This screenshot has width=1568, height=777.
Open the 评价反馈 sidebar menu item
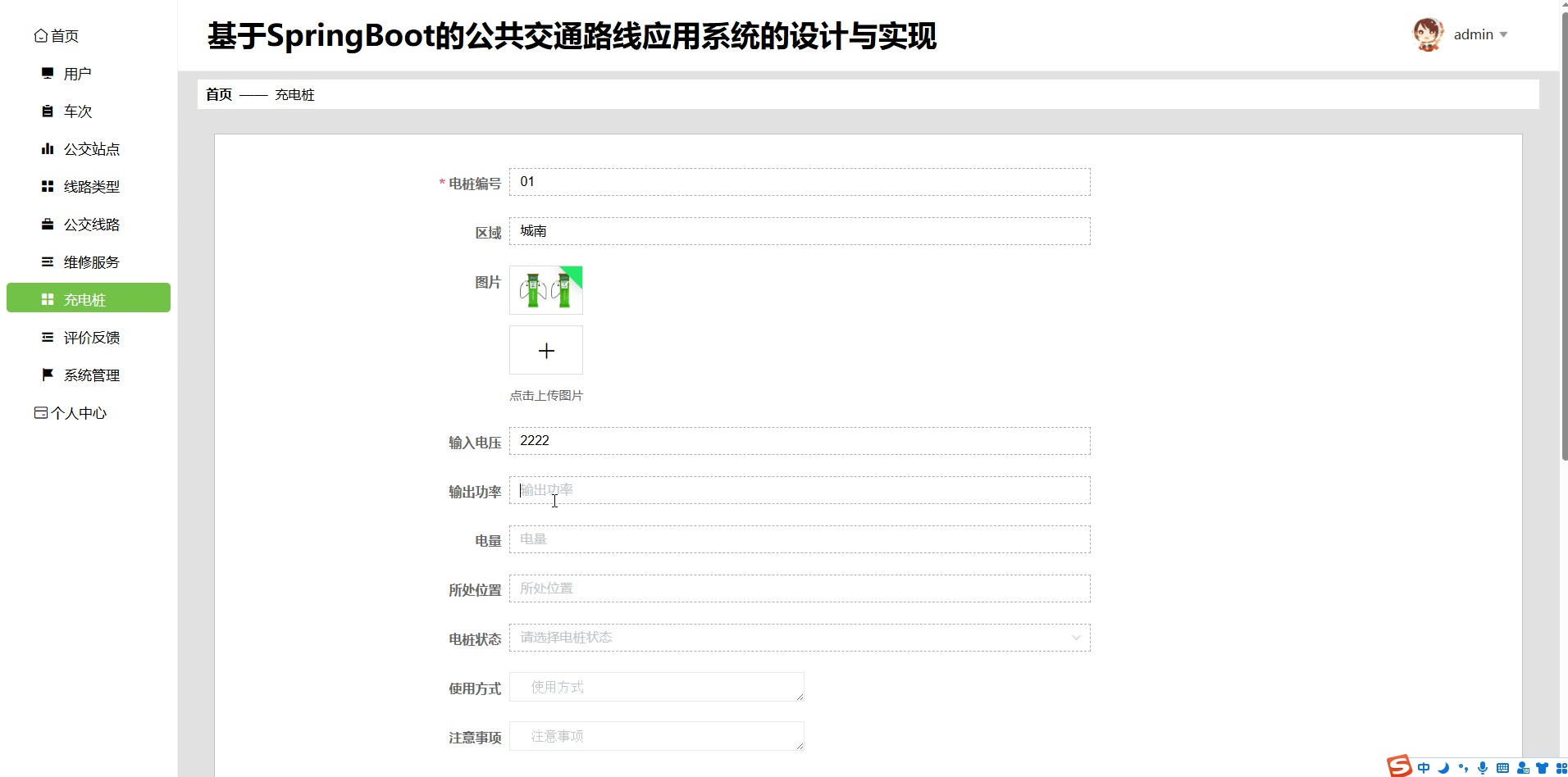[x=89, y=337]
